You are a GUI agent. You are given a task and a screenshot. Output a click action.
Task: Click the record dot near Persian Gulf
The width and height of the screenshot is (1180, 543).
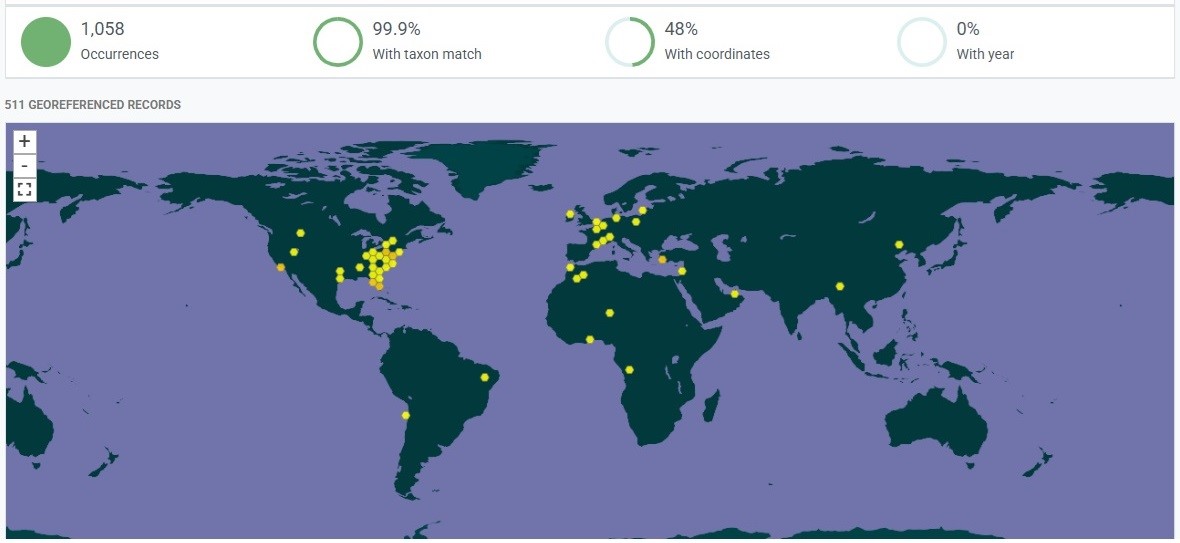734,293
